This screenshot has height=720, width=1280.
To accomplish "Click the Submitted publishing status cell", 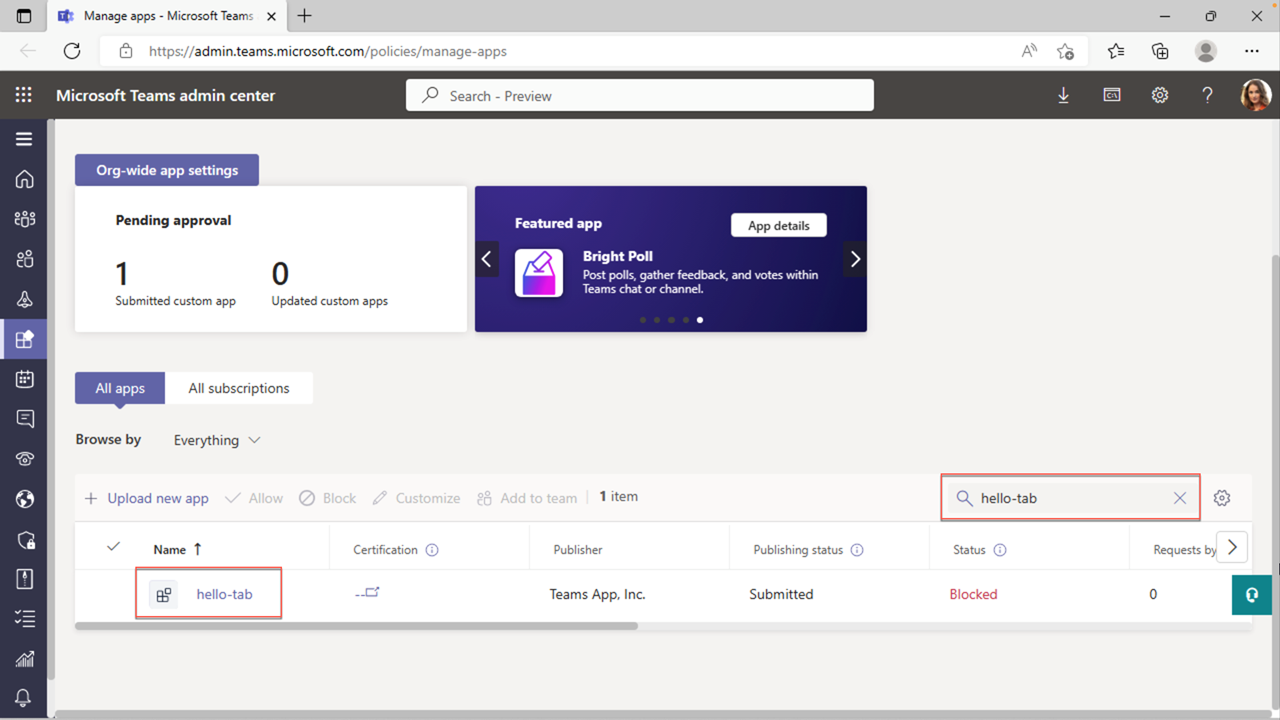I will click(781, 594).
